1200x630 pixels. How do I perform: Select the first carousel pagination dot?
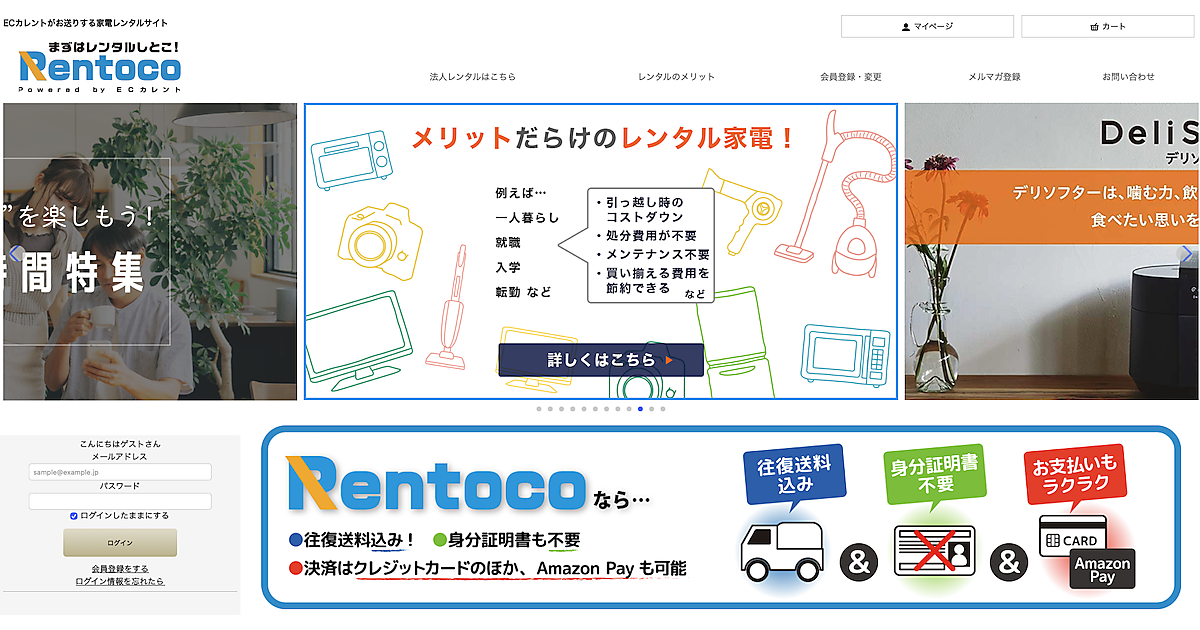coord(539,409)
